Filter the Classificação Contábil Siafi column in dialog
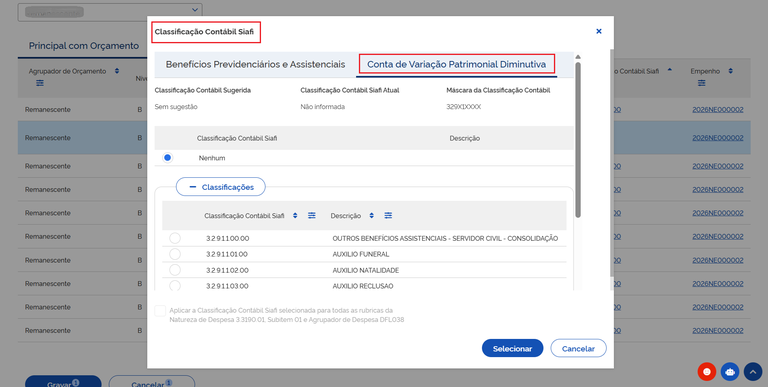This screenshot has height=387, width=768. pos(312,216)
